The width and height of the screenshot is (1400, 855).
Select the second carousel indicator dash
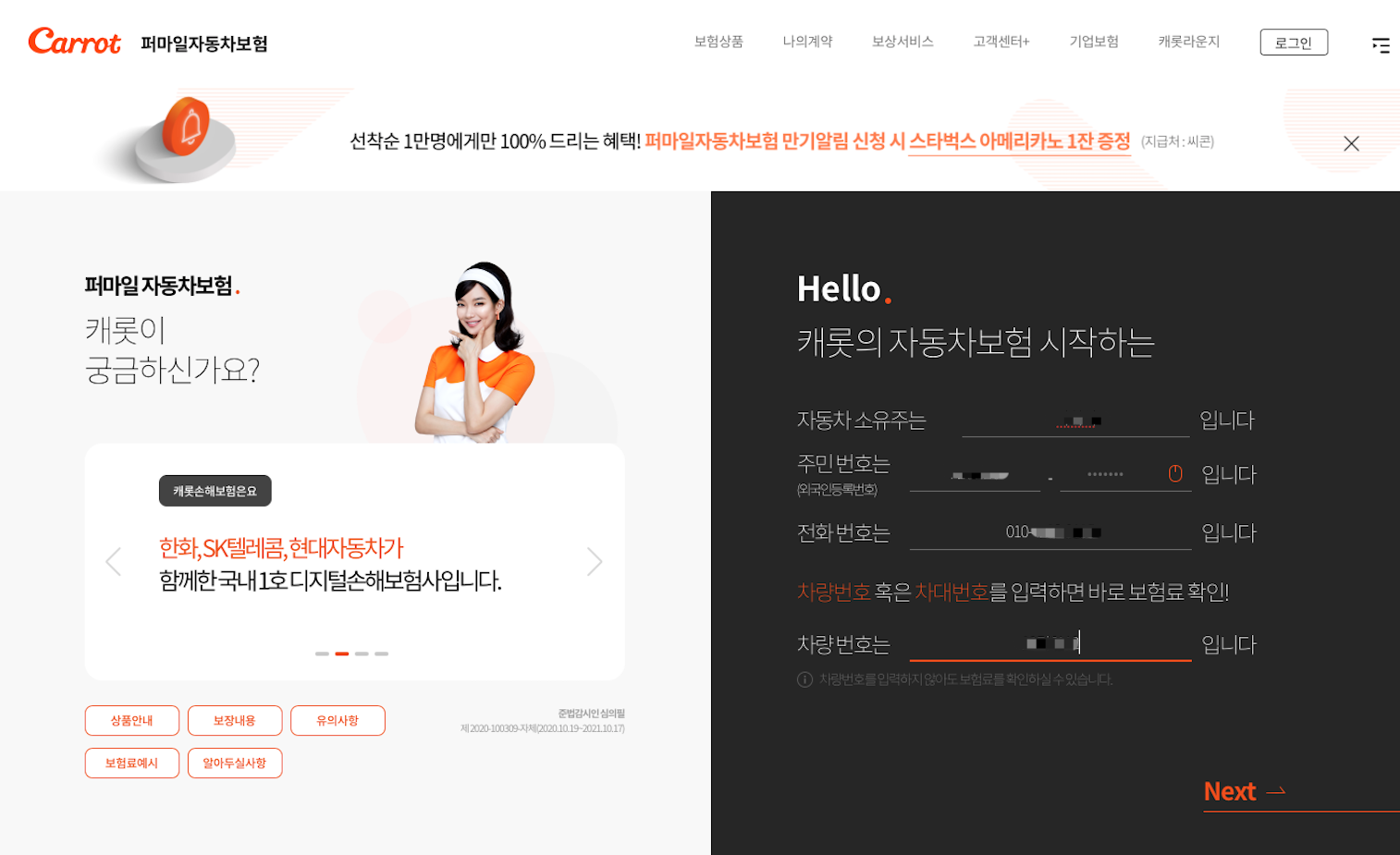342,653
